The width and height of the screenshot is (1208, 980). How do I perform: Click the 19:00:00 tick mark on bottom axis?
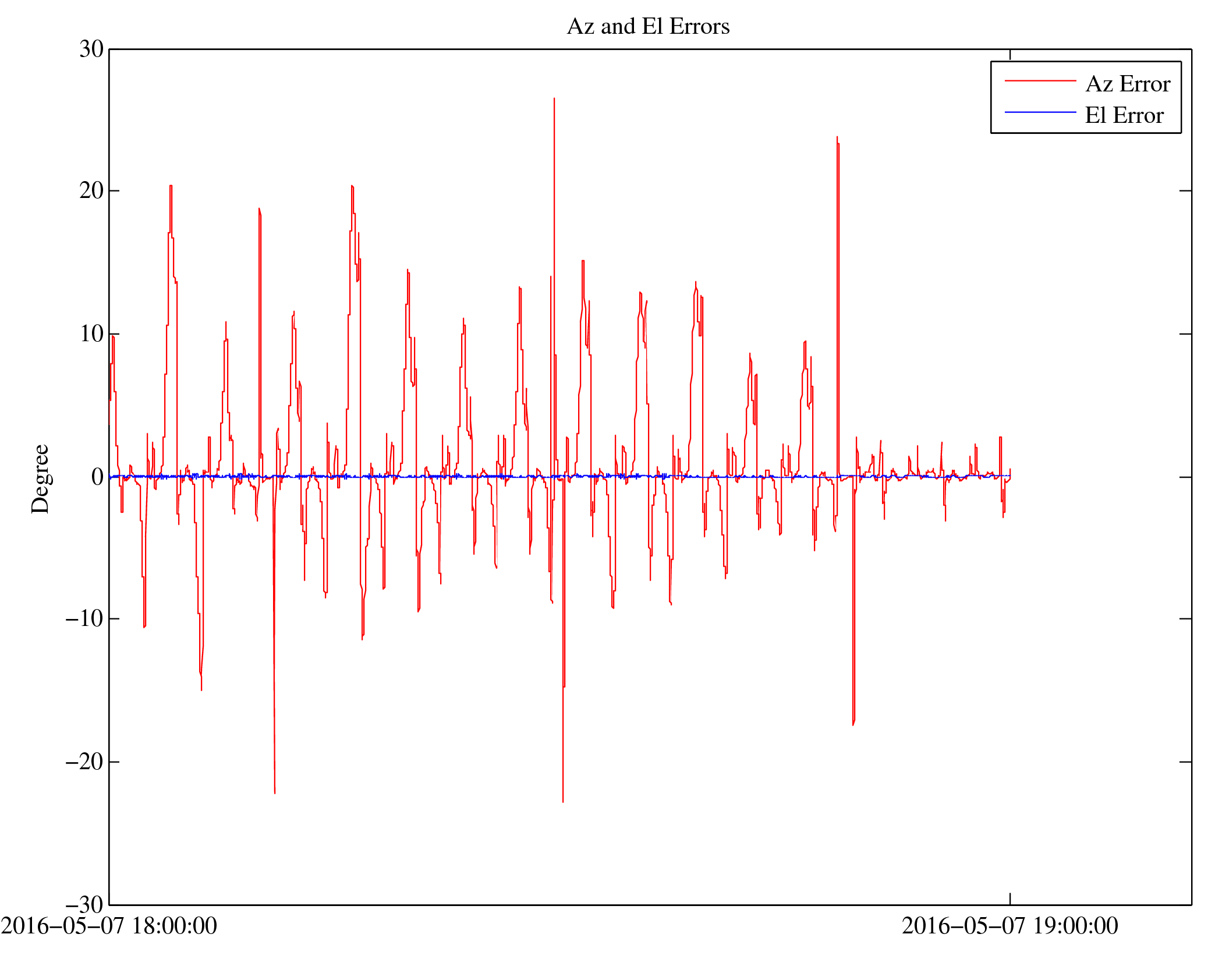click(x=1009, y=898)
